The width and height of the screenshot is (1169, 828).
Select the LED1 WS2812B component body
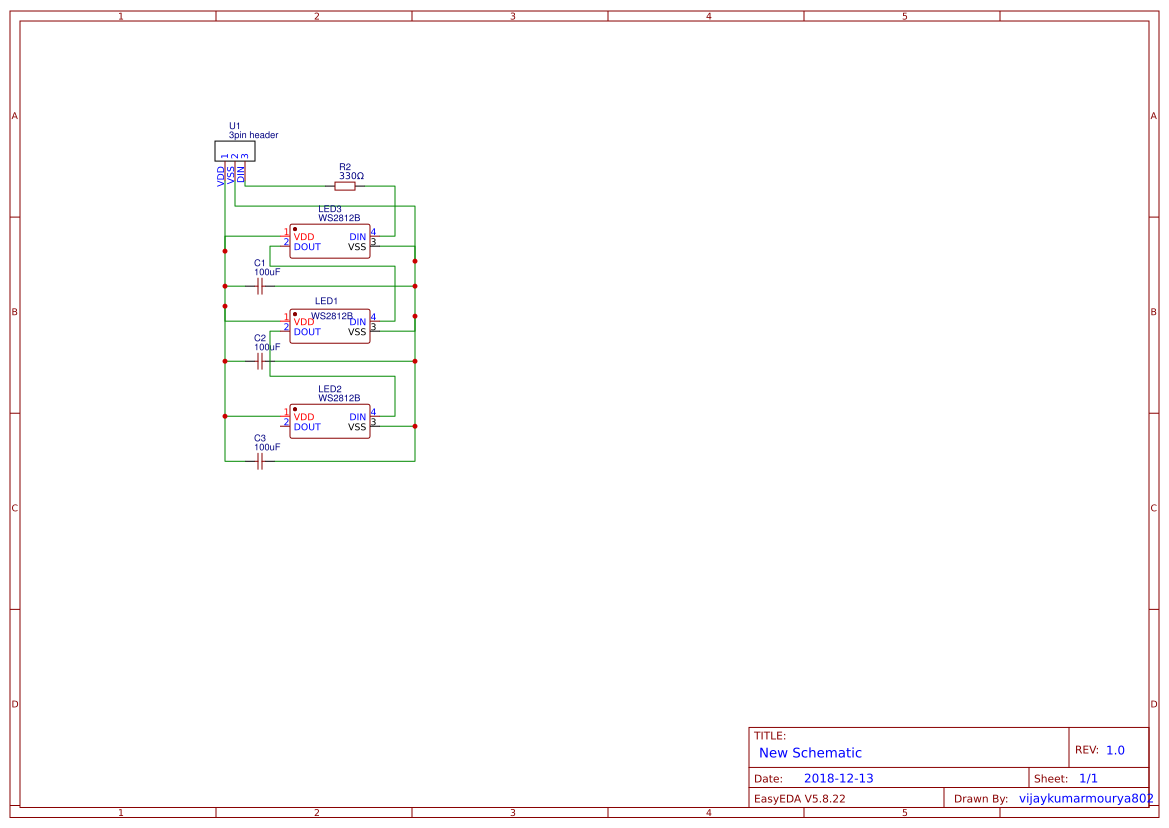point(330,325)
